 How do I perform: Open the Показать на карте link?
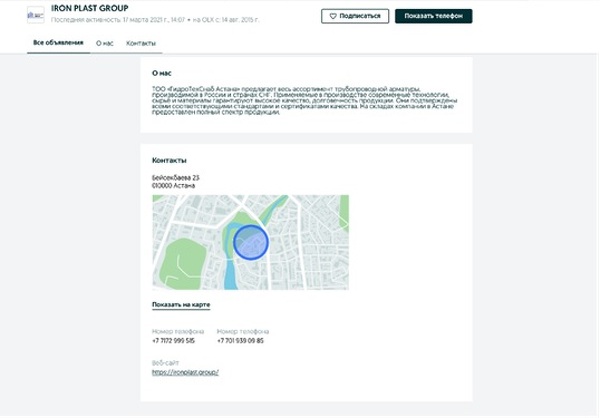(181, 305)
